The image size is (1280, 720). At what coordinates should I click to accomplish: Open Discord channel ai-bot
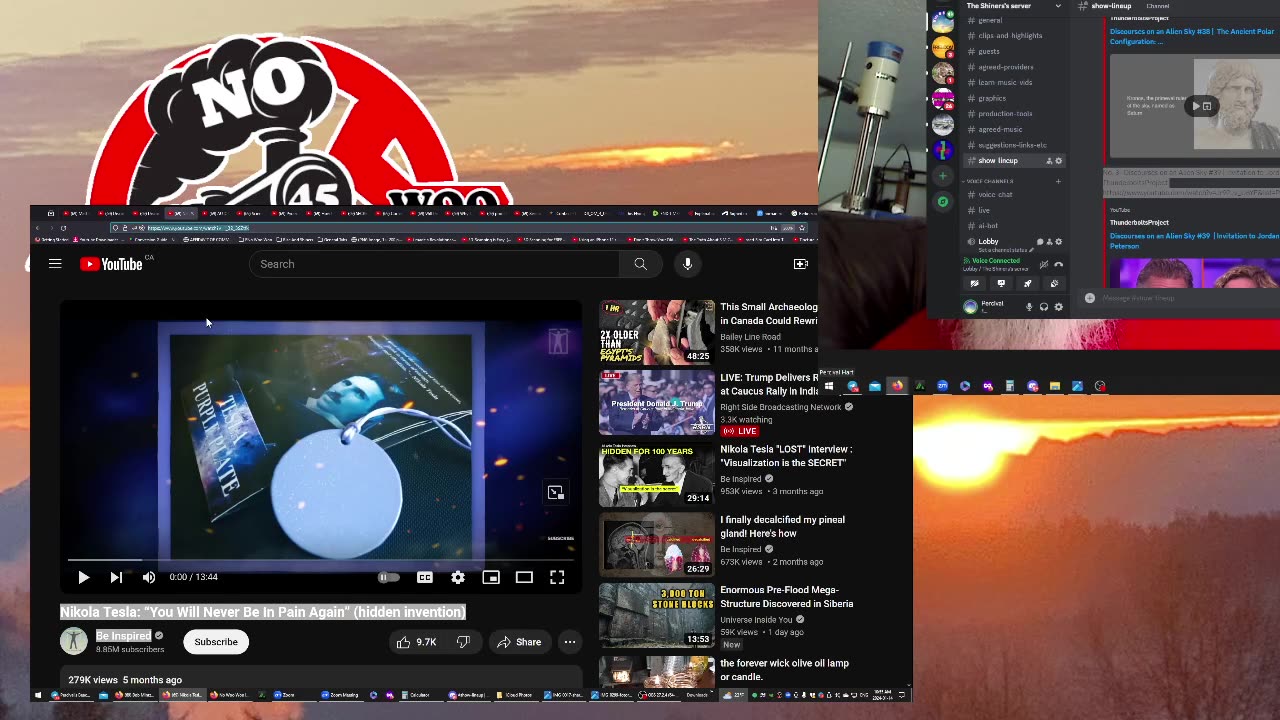(x=988, y=226)
